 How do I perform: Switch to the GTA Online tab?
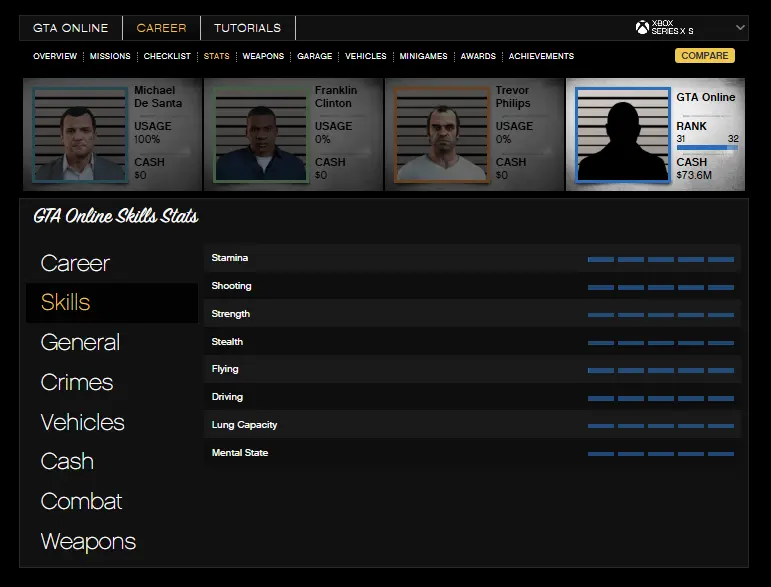tap(70, 28)
